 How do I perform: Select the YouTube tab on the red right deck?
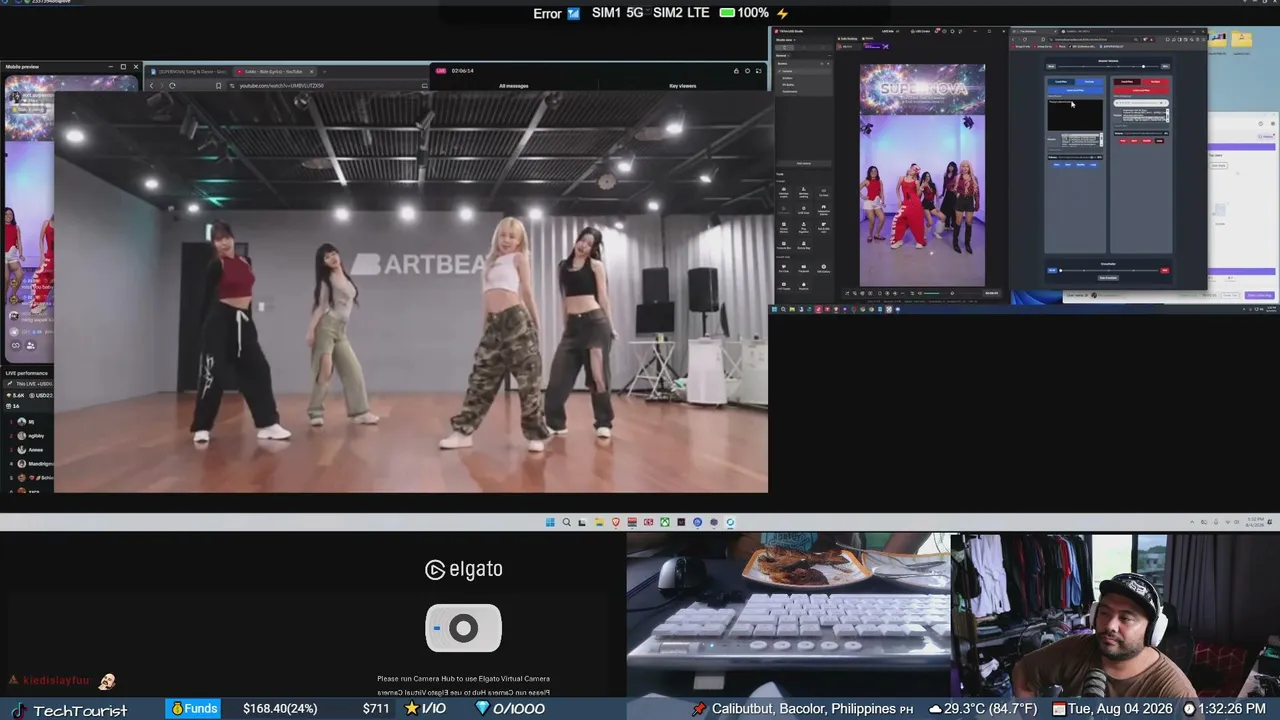point(1155,81)
